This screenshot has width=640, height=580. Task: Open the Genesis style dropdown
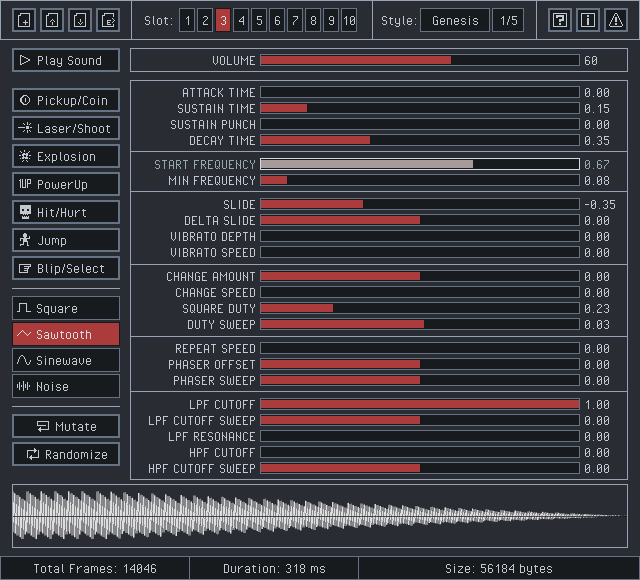coord(455,20)
